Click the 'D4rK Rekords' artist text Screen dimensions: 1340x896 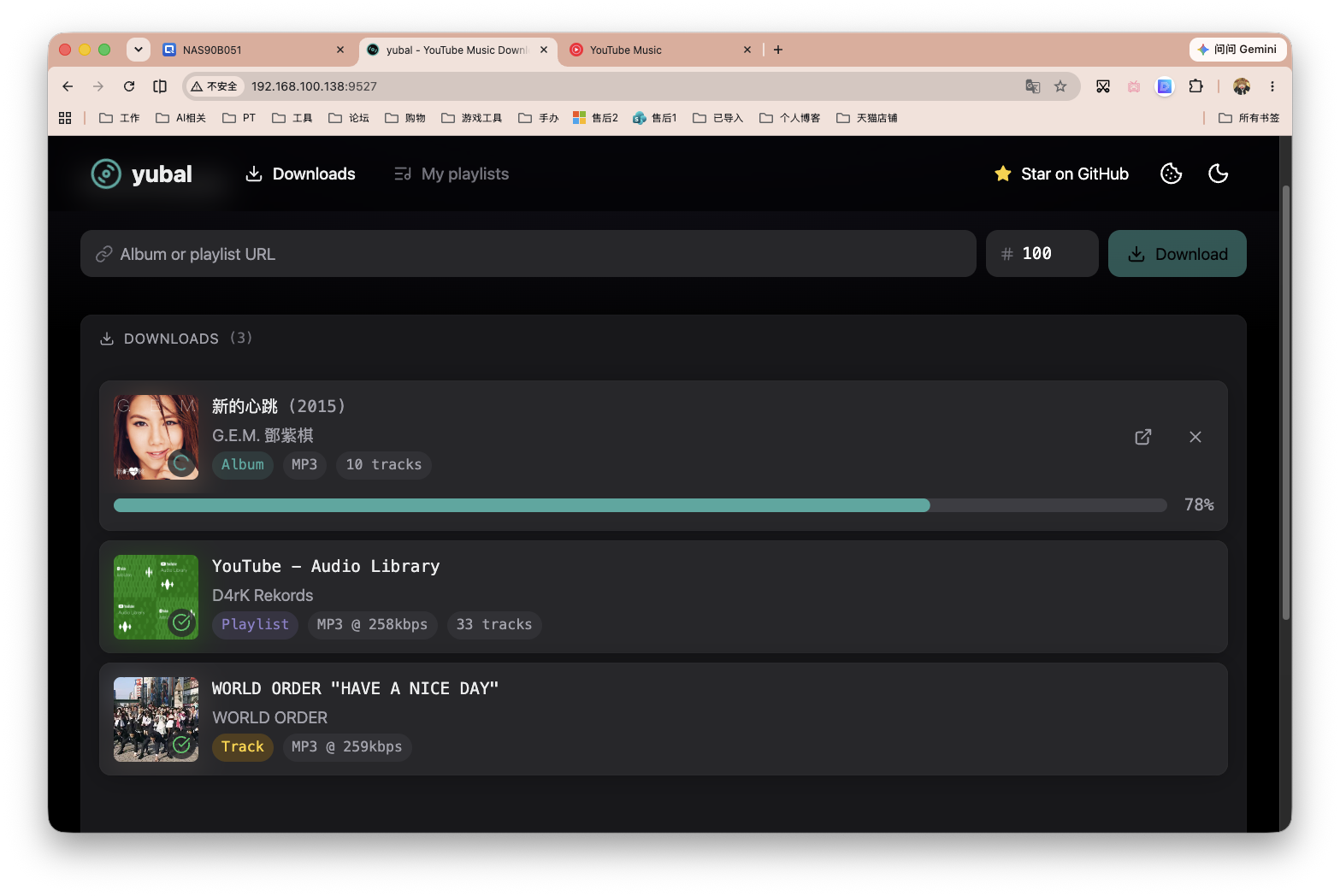click(263, 595)
